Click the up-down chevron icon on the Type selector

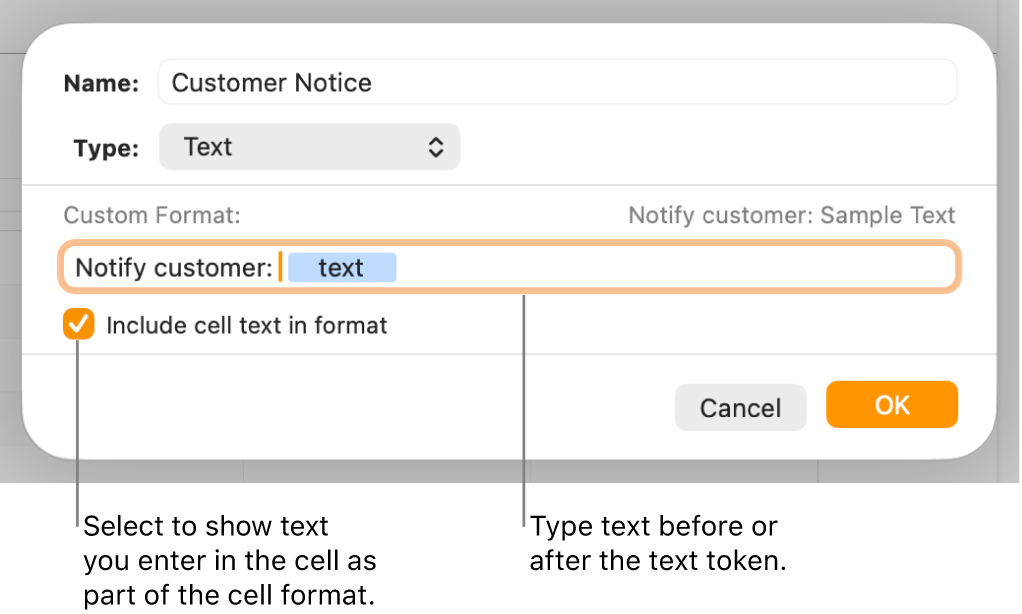(x=436, y=146)
